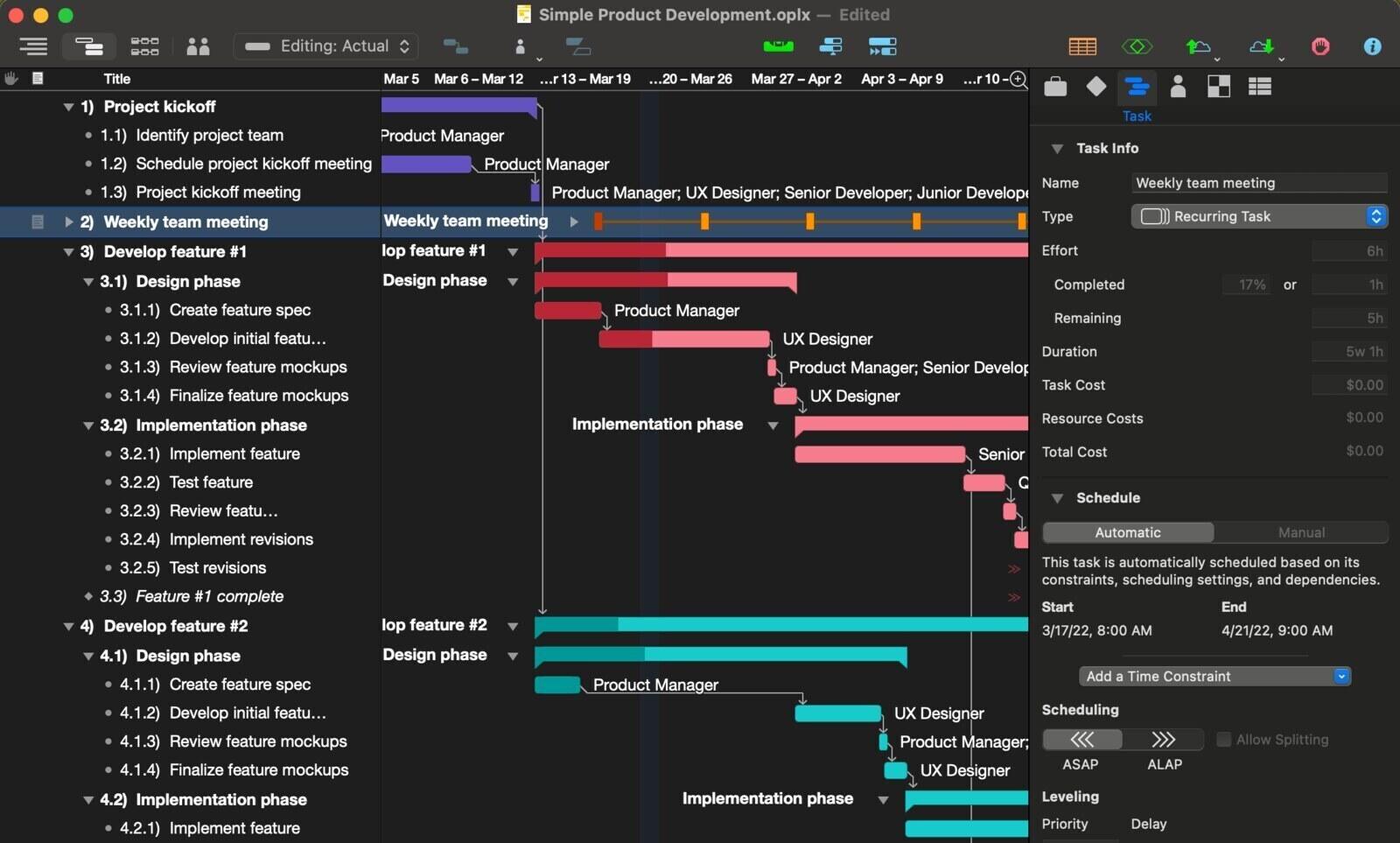Expand the Weekly team meeting group
Viewport: 1400px width, 843px height.
(x=68, y=222)
